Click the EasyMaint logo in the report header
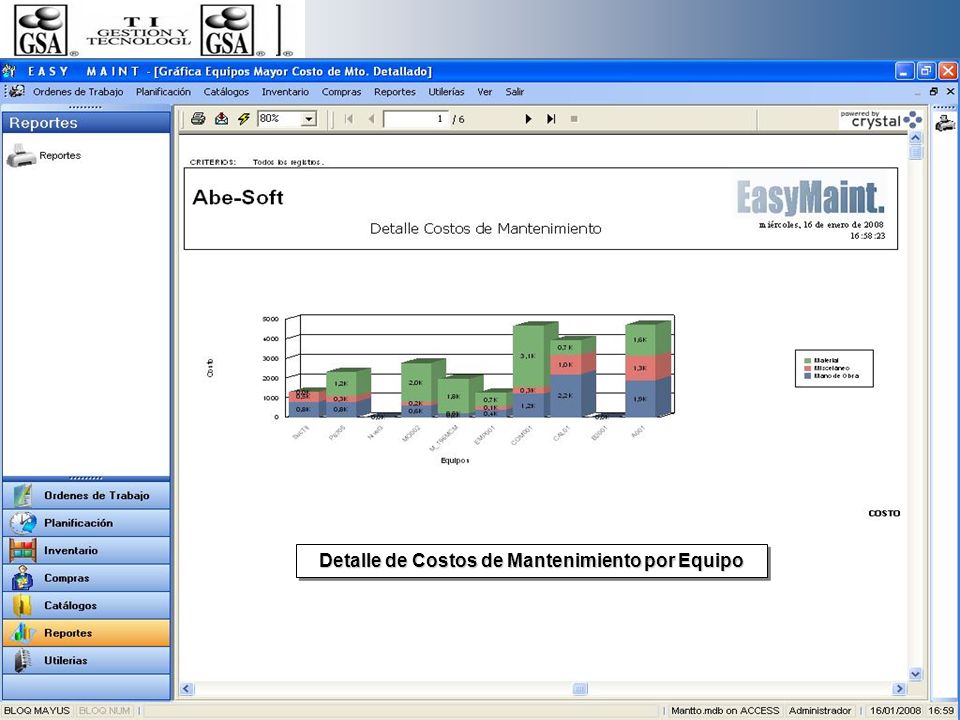The width and height of the screenshot is (960, 720). [810, 198]
